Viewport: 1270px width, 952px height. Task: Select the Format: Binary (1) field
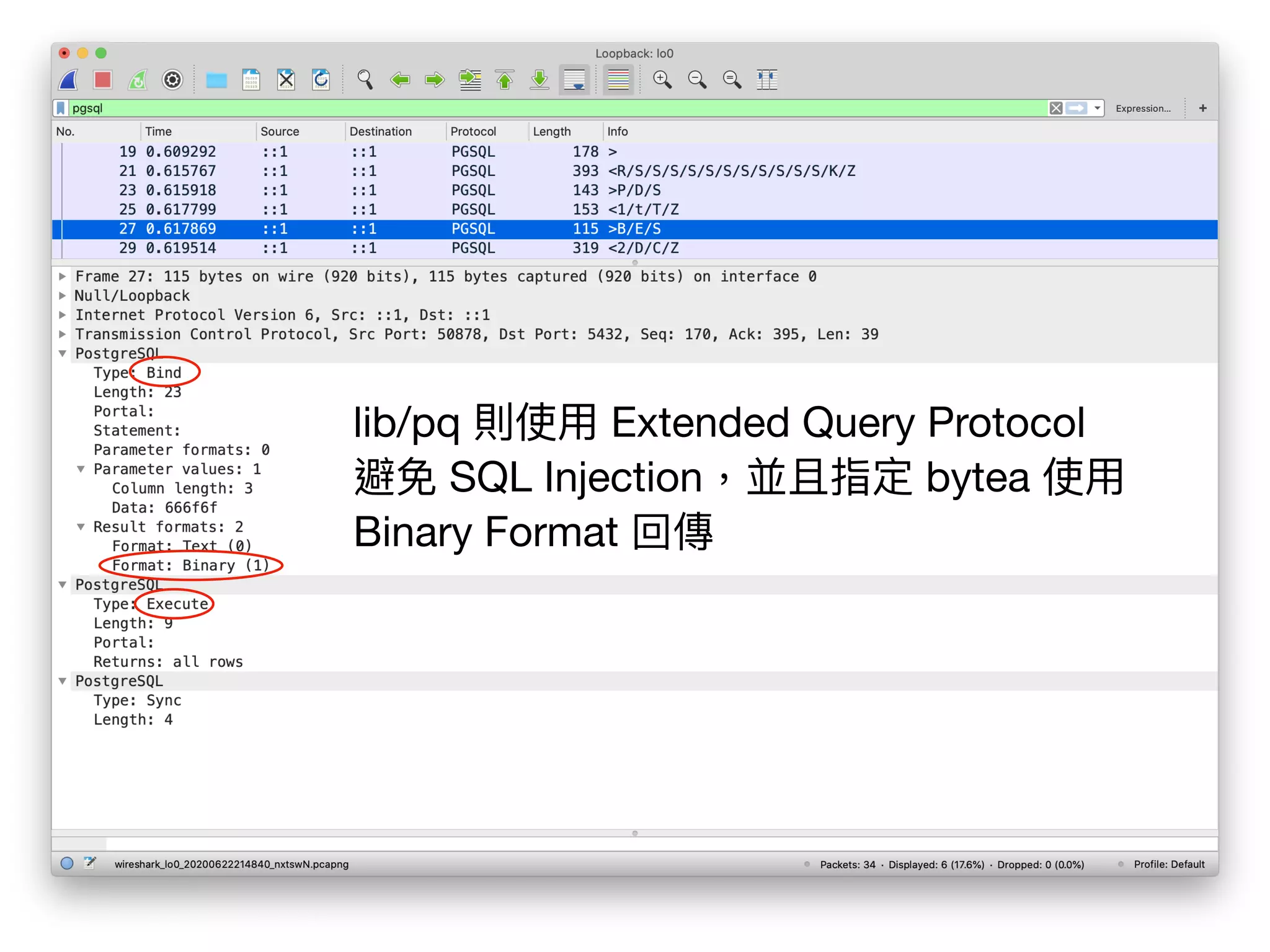190,565
